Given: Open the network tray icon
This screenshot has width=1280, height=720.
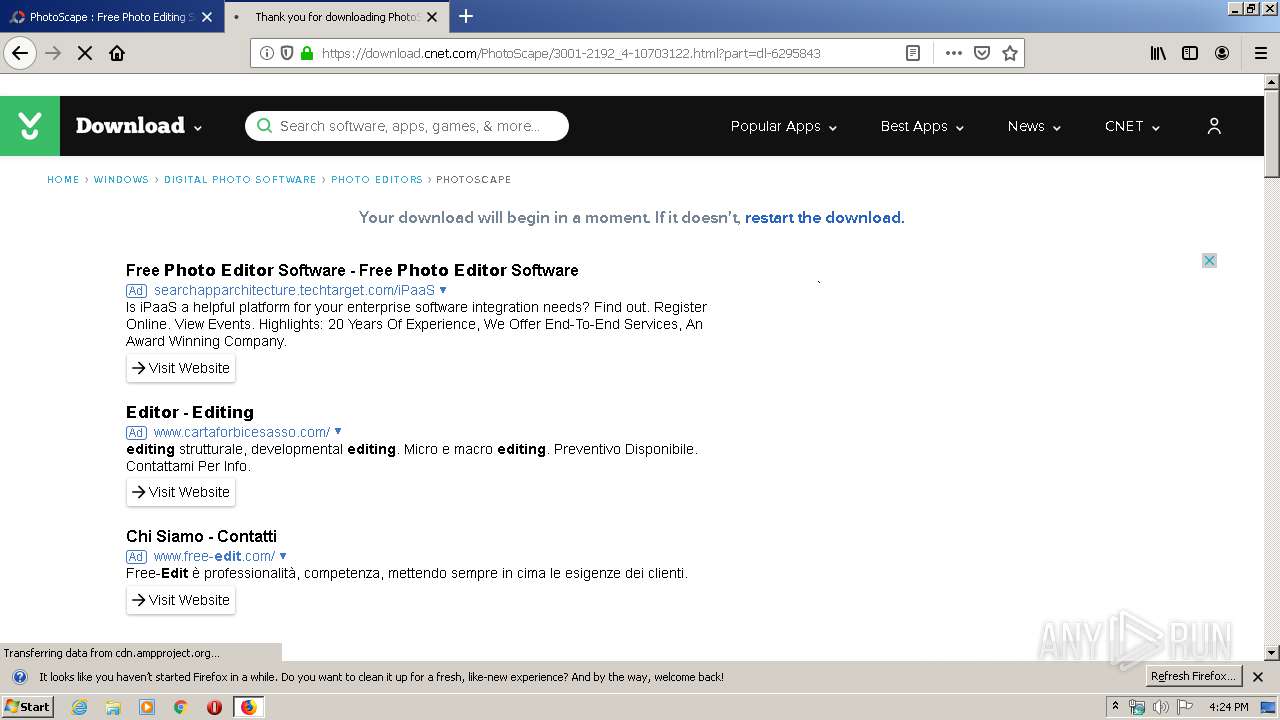Looking at the screenshot, I should [x=1137, y=707].
